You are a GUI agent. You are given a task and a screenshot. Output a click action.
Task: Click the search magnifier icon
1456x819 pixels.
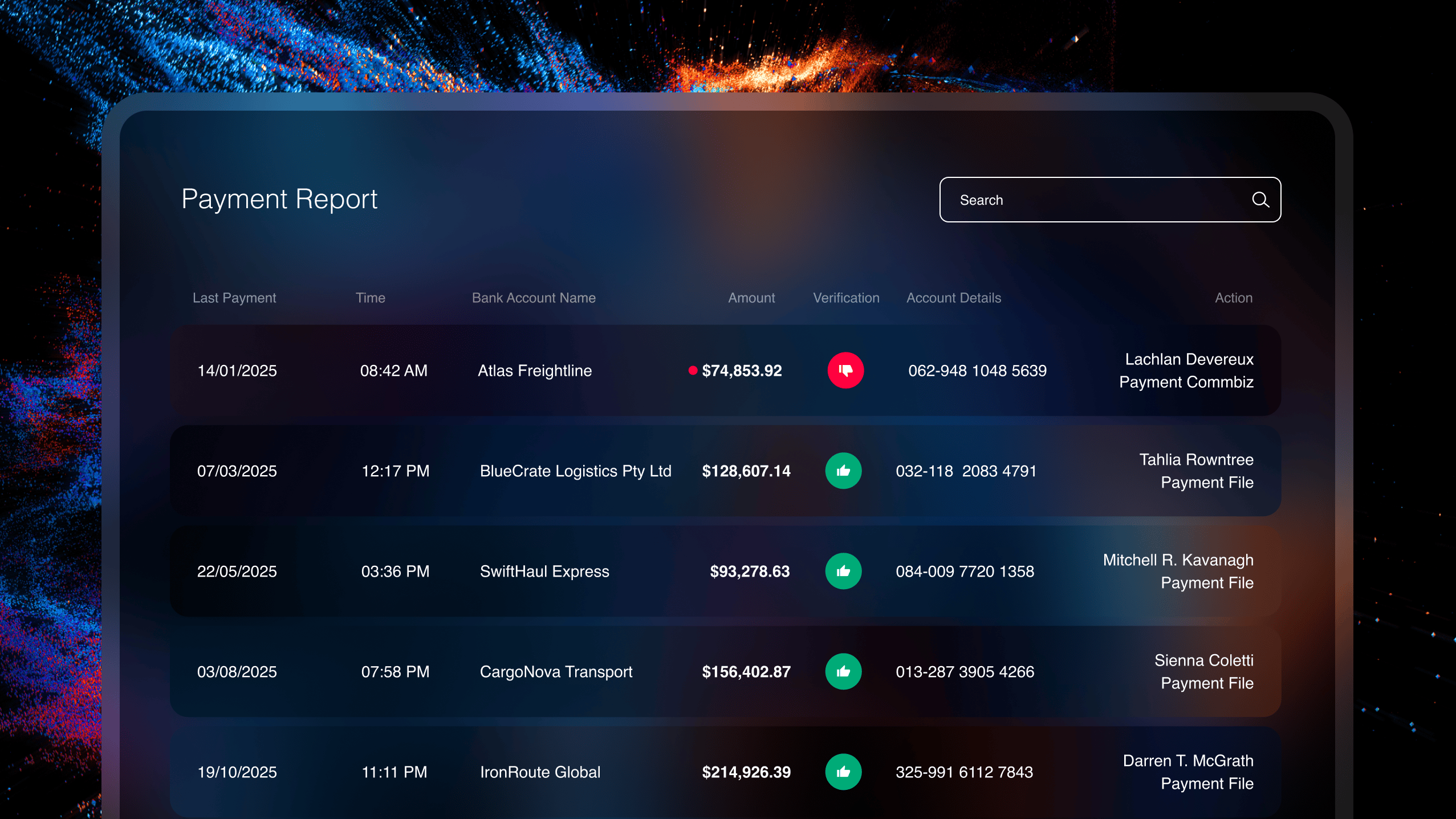[x=1260, y=200]
